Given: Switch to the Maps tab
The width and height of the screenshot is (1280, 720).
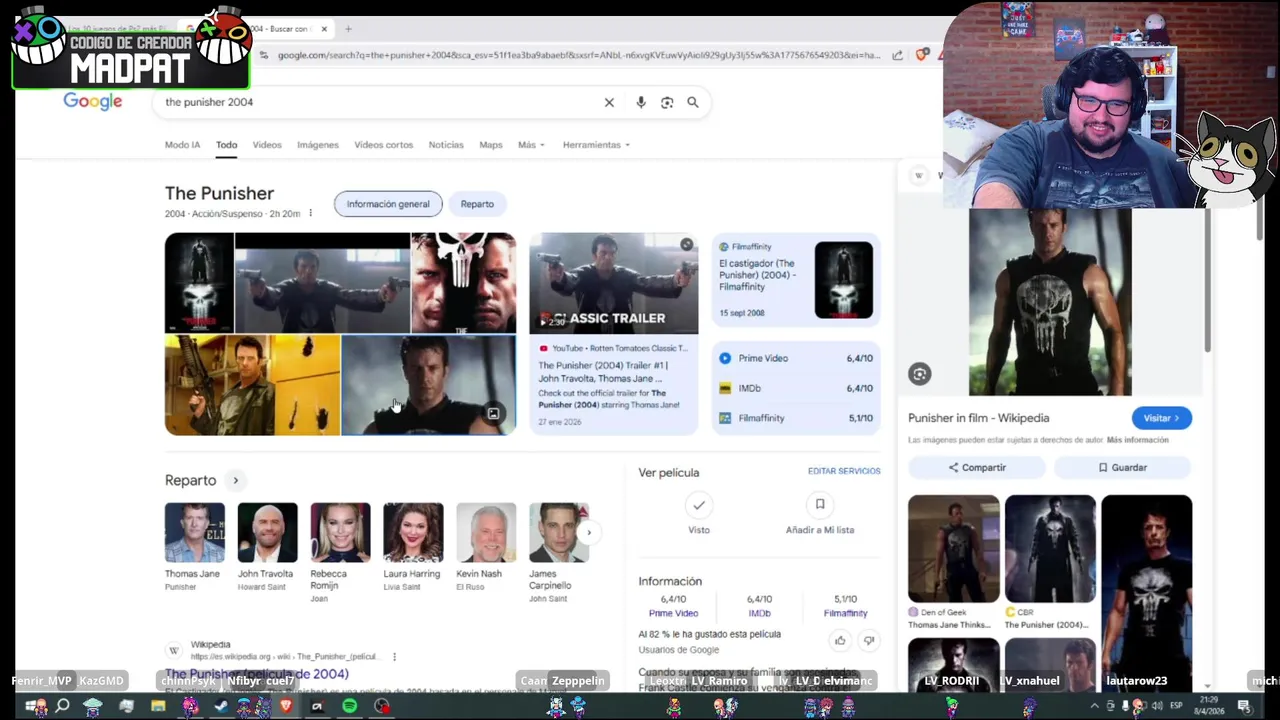Looking at the screenshot, I should (491, 145).
